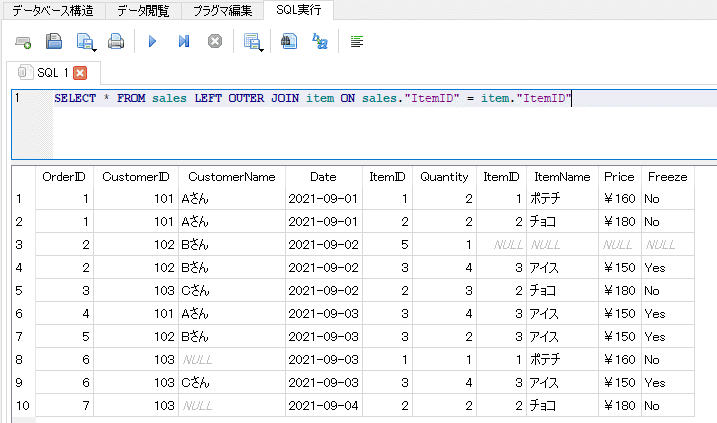Click CustomerID 101 cell in row 2
The width and height of the screenshot is (717, 423).
point(136,222)
